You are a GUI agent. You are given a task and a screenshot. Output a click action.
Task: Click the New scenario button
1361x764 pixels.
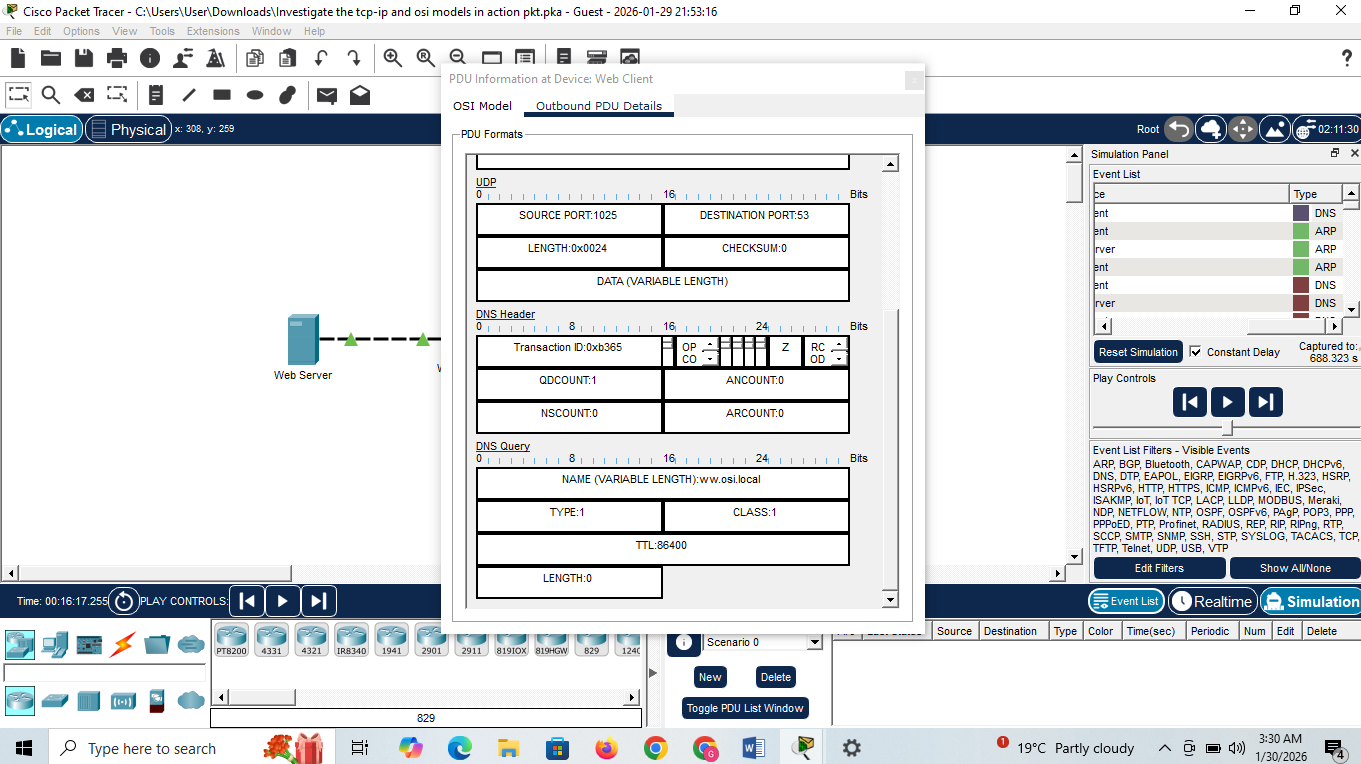click(710, 677)
